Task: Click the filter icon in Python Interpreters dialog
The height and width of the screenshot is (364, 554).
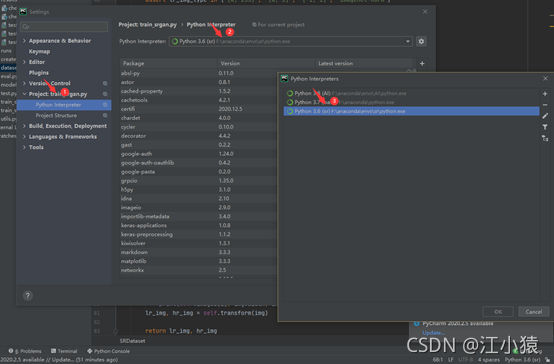Action: tap(545, 127)
